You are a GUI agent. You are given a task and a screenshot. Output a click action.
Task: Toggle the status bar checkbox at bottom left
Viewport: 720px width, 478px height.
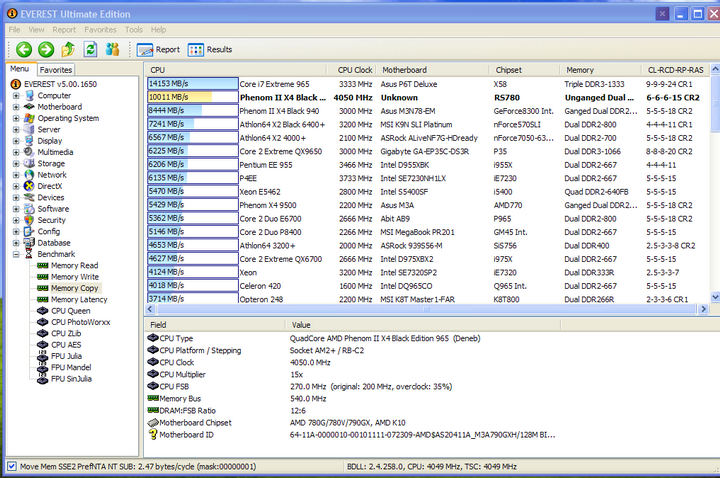[x=11, y=466]
